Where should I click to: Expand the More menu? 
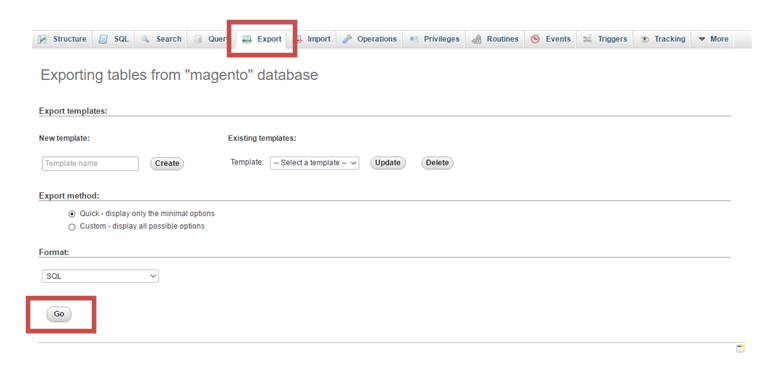click(714, 39)
